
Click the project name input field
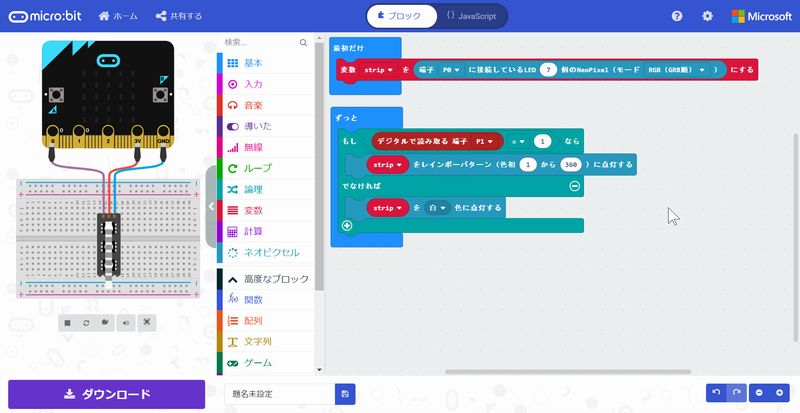[280, 394]
